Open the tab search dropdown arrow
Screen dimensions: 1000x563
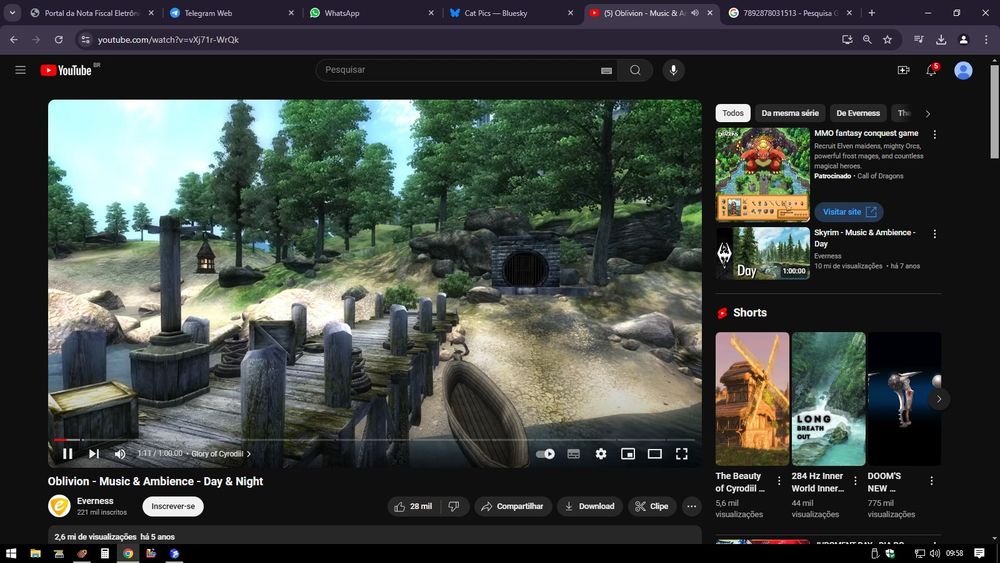pos(12,13)
